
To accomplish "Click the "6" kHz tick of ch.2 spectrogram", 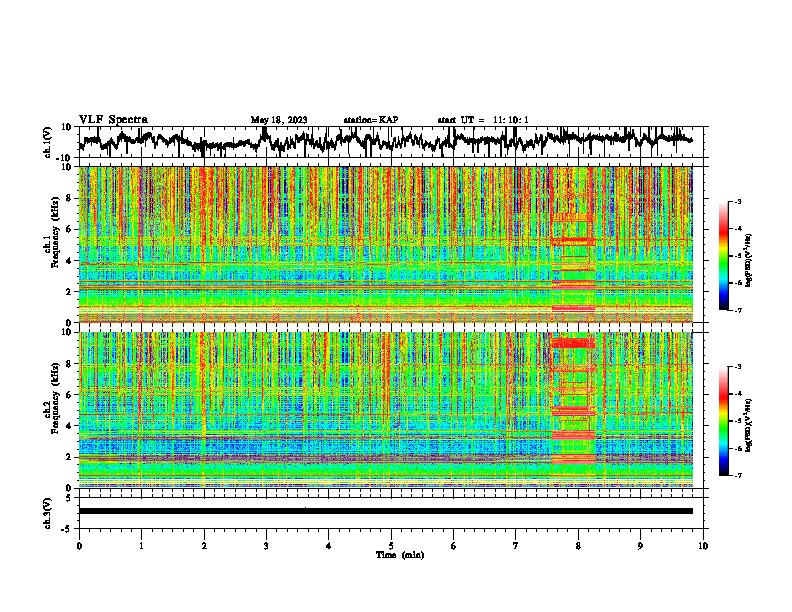I will (69, 395).
